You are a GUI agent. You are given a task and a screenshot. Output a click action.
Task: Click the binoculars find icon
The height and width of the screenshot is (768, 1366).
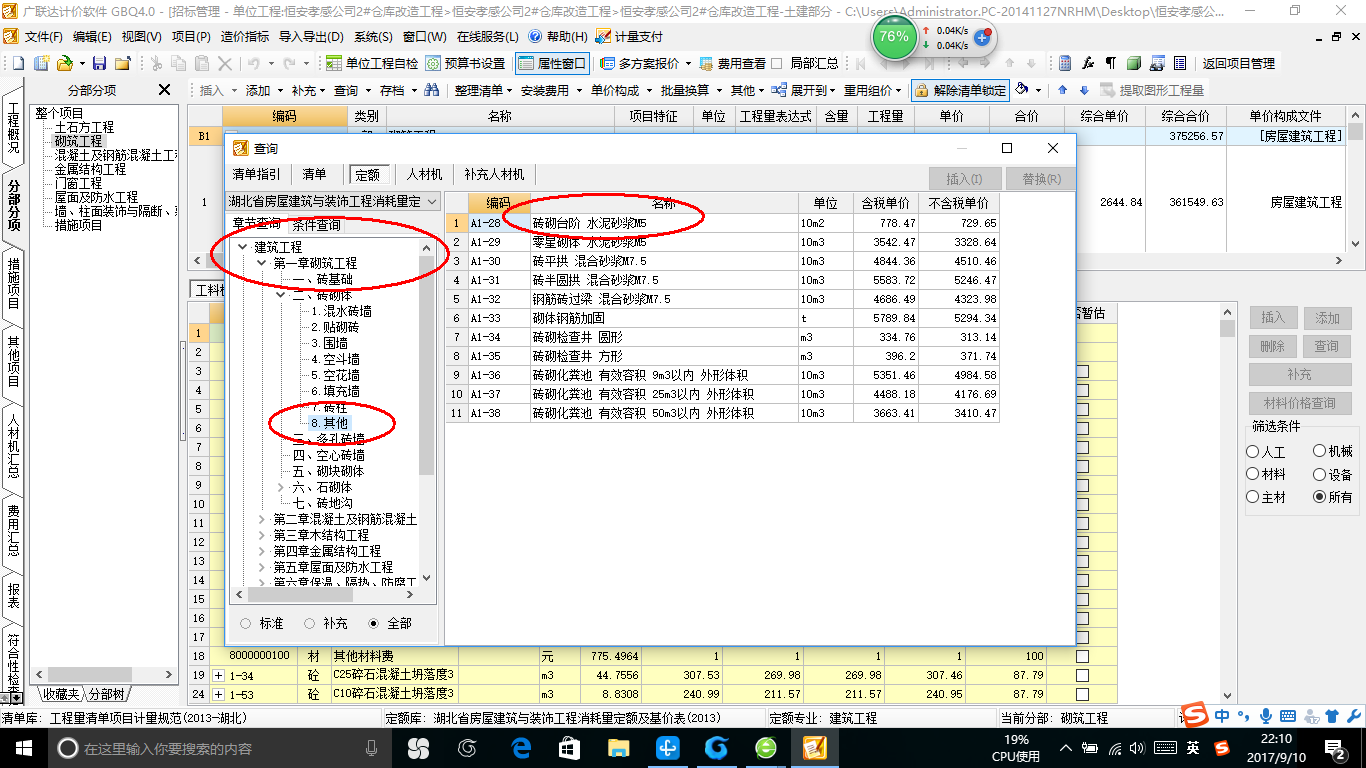[432, 90]
